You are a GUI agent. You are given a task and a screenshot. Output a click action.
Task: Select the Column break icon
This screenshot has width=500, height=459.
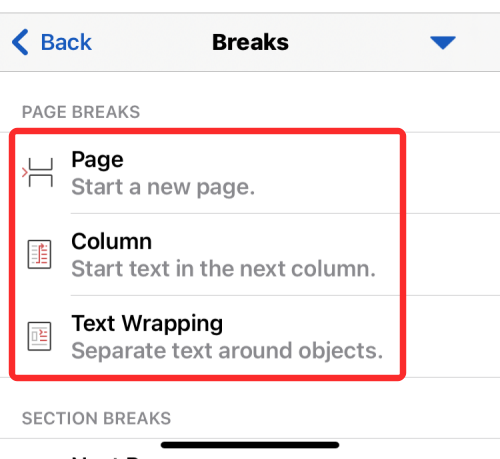(x=39, y=254)
